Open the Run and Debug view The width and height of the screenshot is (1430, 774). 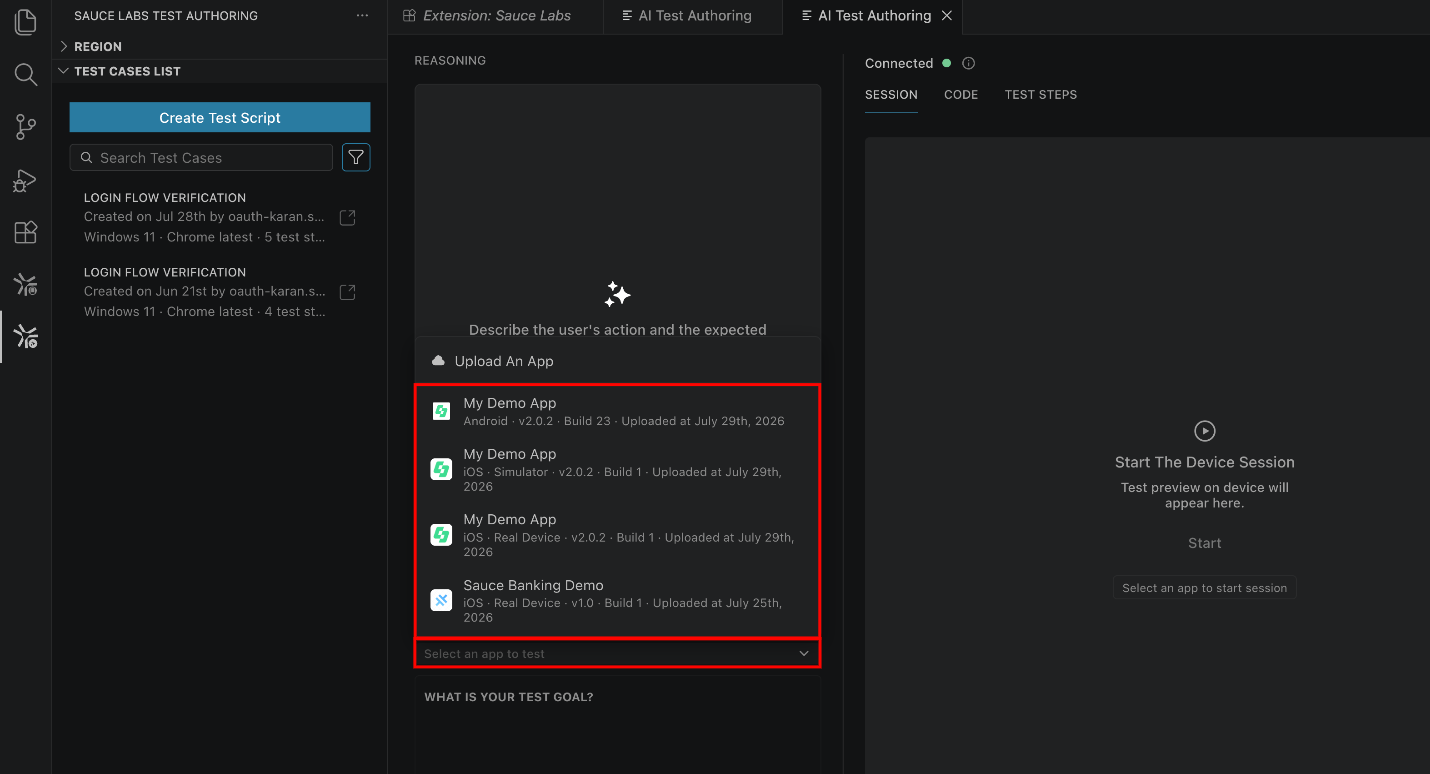point(26,180)
